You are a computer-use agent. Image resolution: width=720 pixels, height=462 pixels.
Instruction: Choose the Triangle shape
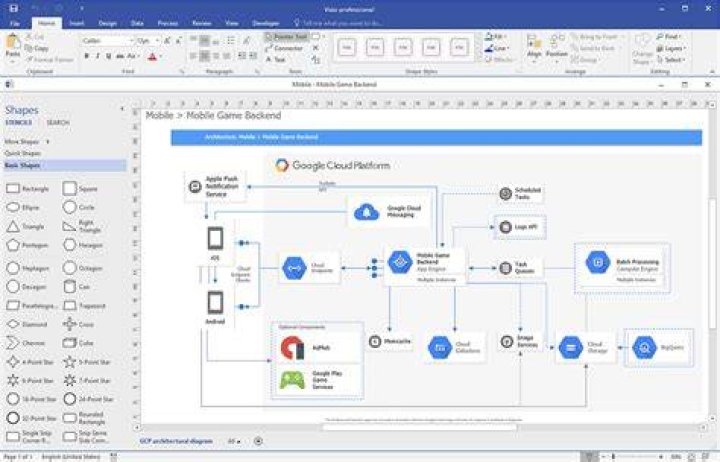[x=25, y=226]
